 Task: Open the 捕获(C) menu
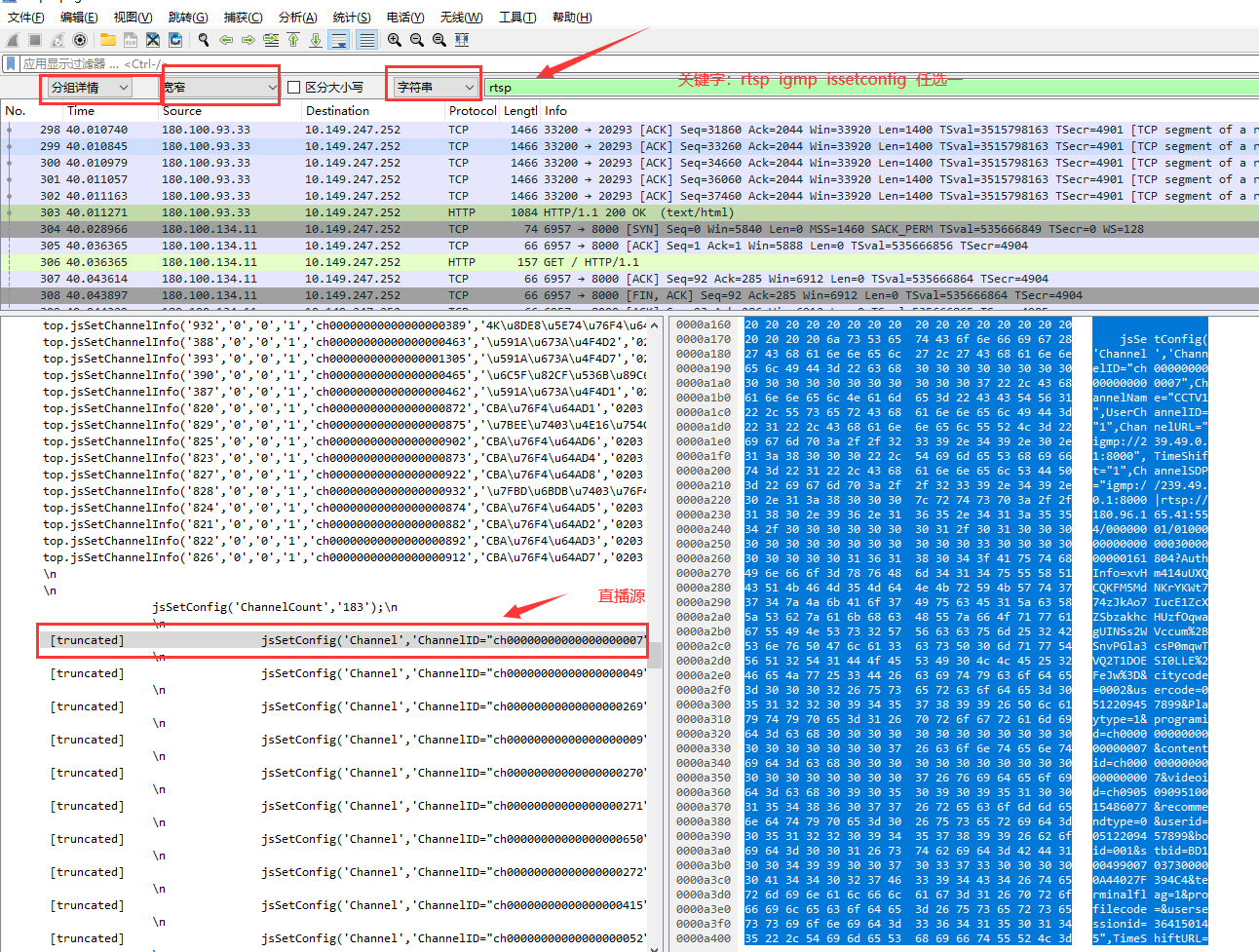243,17
